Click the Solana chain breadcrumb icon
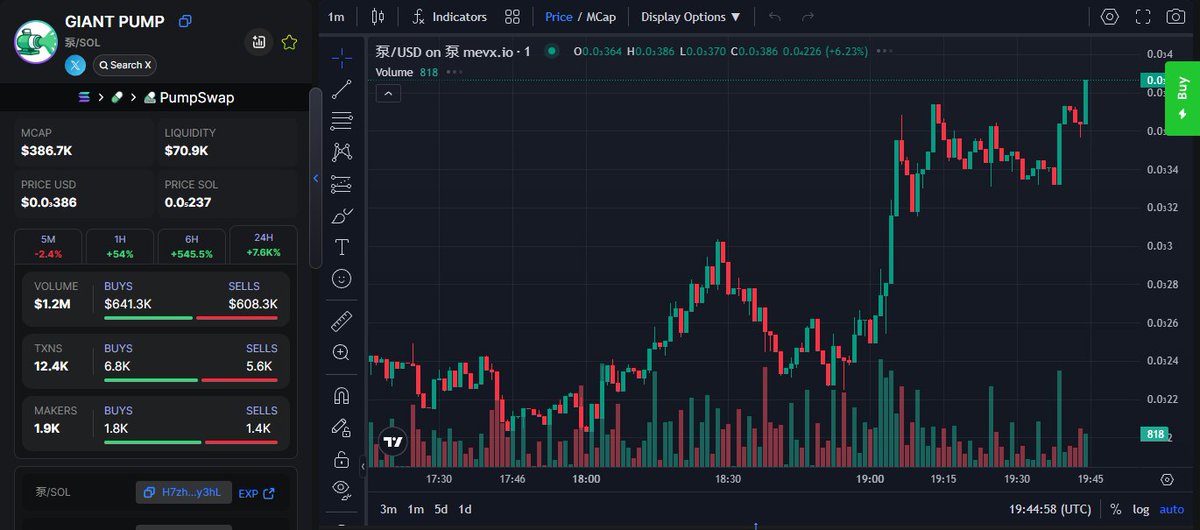Image resolution: width=1200 pixels, height=530 pixels. [x=84, y=98]
